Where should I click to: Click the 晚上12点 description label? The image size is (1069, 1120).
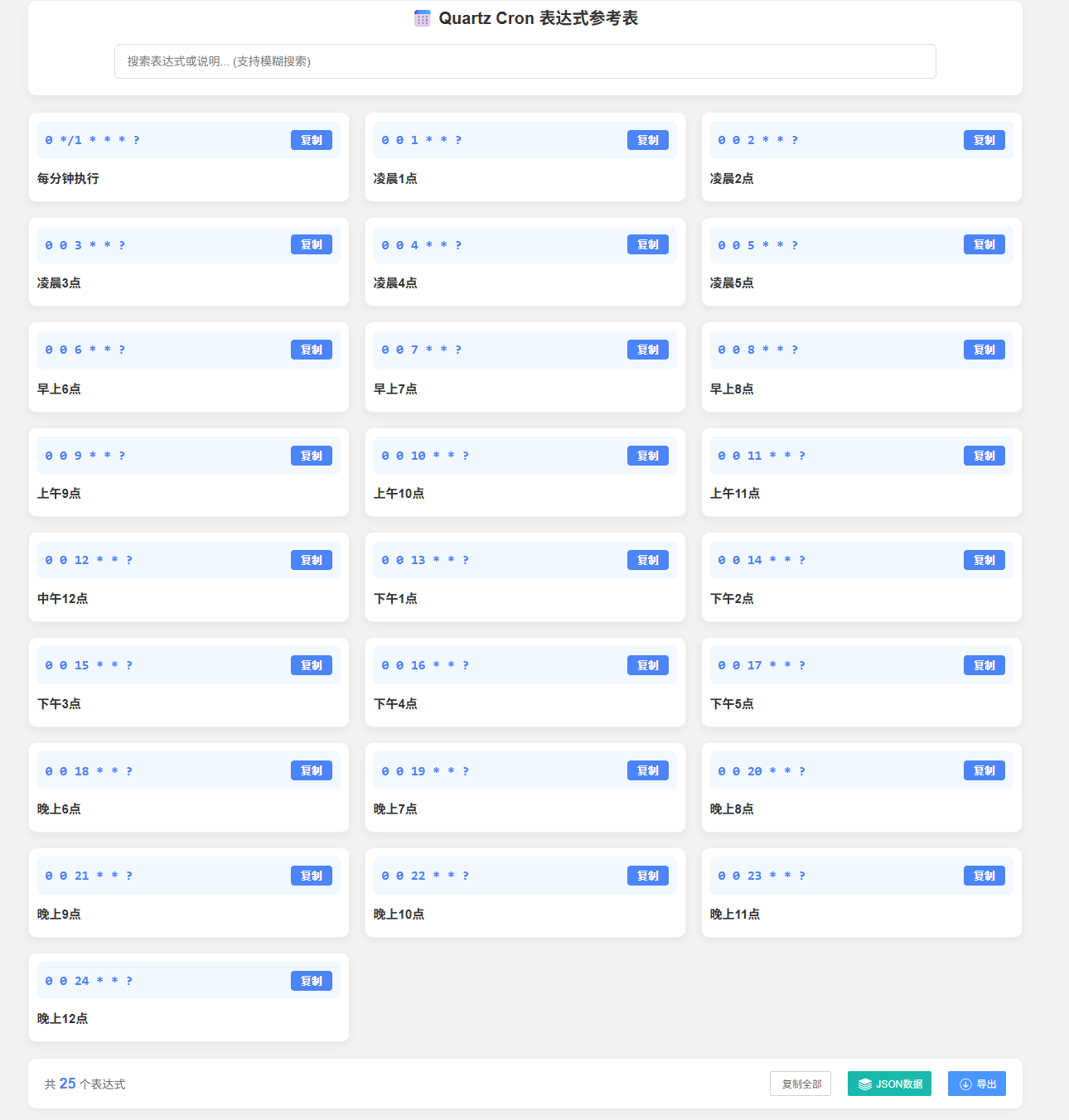coord(62,1018)
